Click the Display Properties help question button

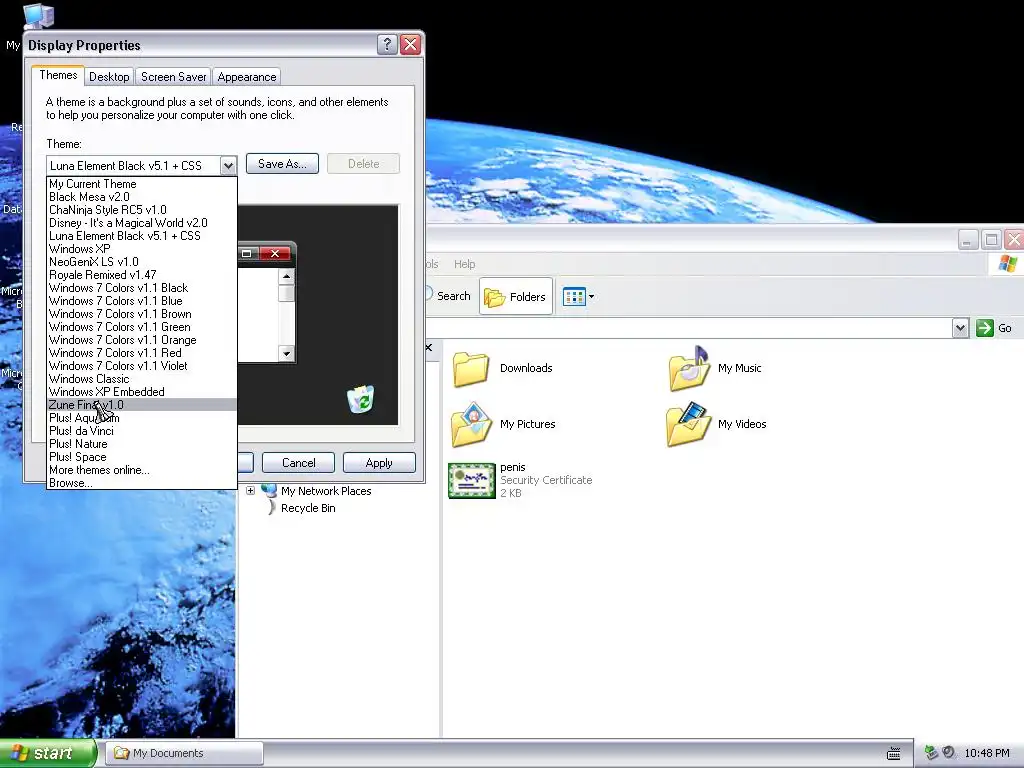tap(387, 44)
